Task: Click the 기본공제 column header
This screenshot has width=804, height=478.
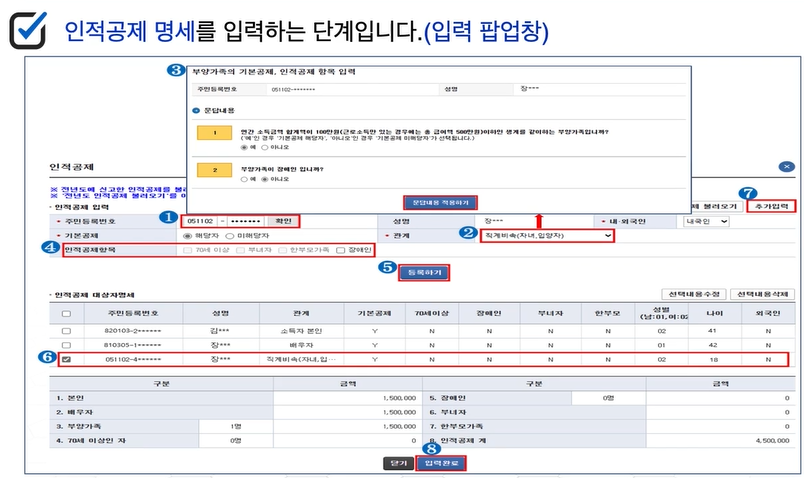Action: click(374, 313)
